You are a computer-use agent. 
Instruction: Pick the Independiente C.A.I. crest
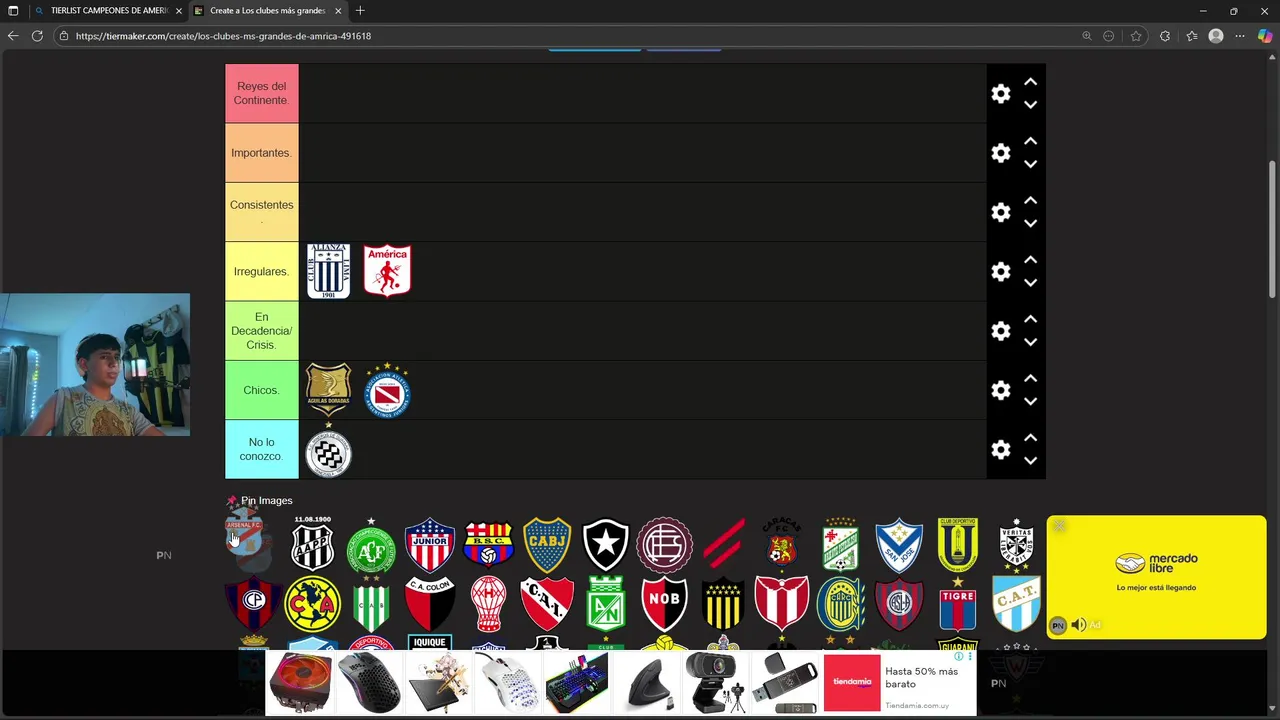547,603
